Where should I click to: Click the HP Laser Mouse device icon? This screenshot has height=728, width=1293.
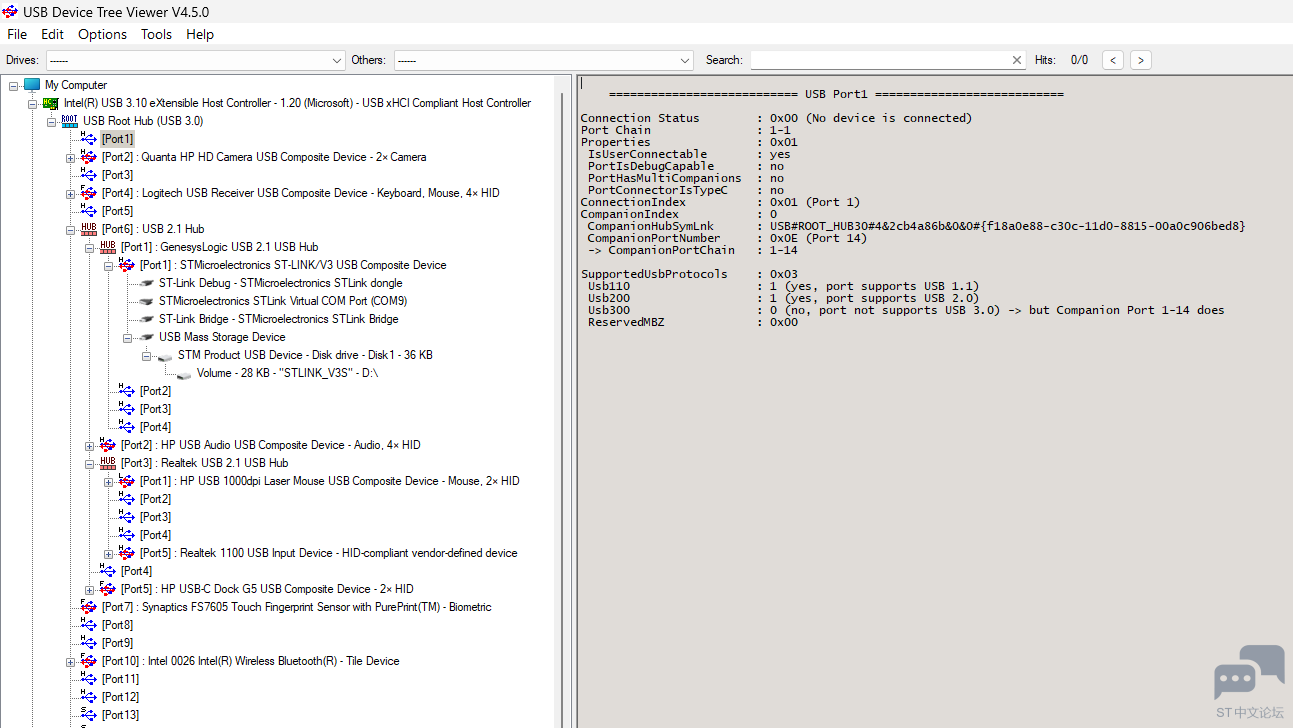(126, 481)
